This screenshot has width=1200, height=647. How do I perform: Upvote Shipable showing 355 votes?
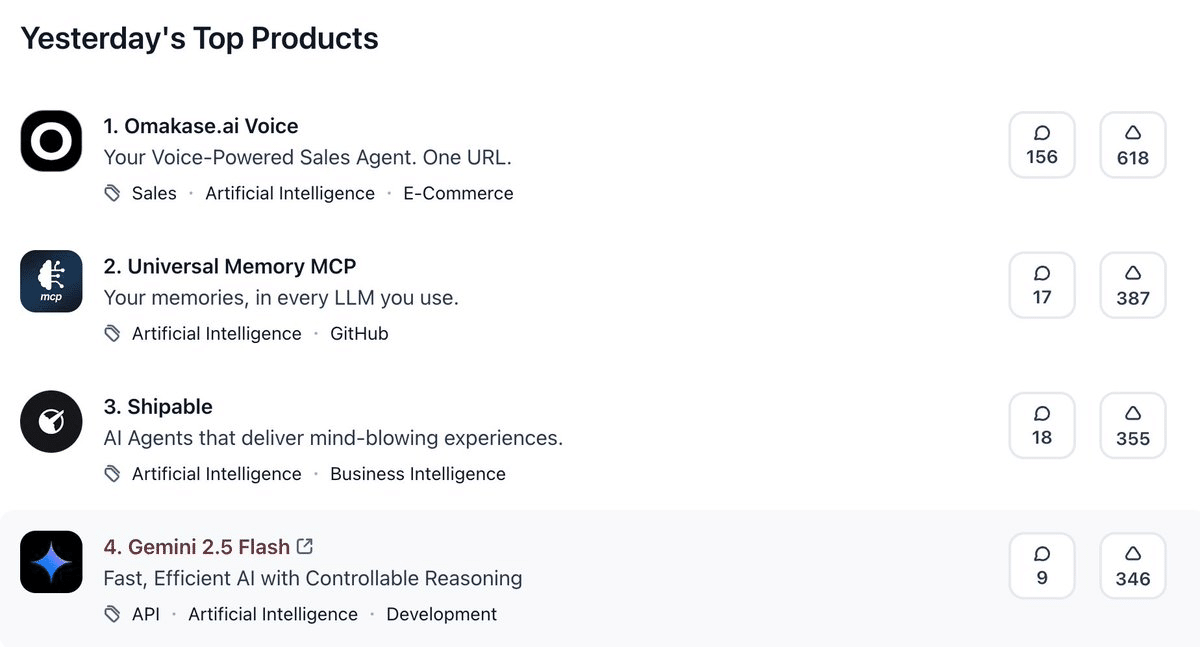point(1132,425)
